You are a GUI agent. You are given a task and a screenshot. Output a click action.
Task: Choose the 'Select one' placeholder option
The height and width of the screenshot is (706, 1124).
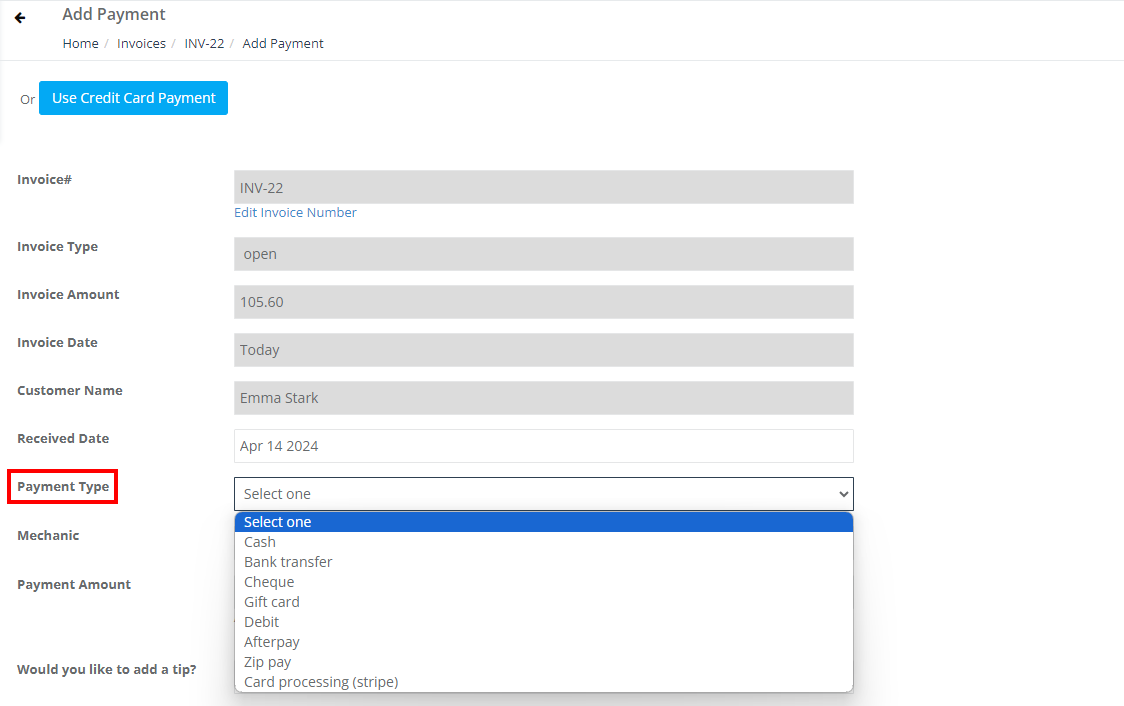point(543,522)
